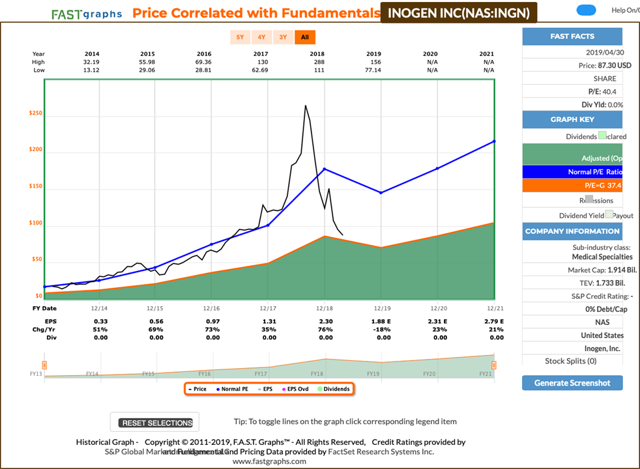Click the Stock Splits (0) entry
Screen dimensions: 640x469
click(571, 361)
